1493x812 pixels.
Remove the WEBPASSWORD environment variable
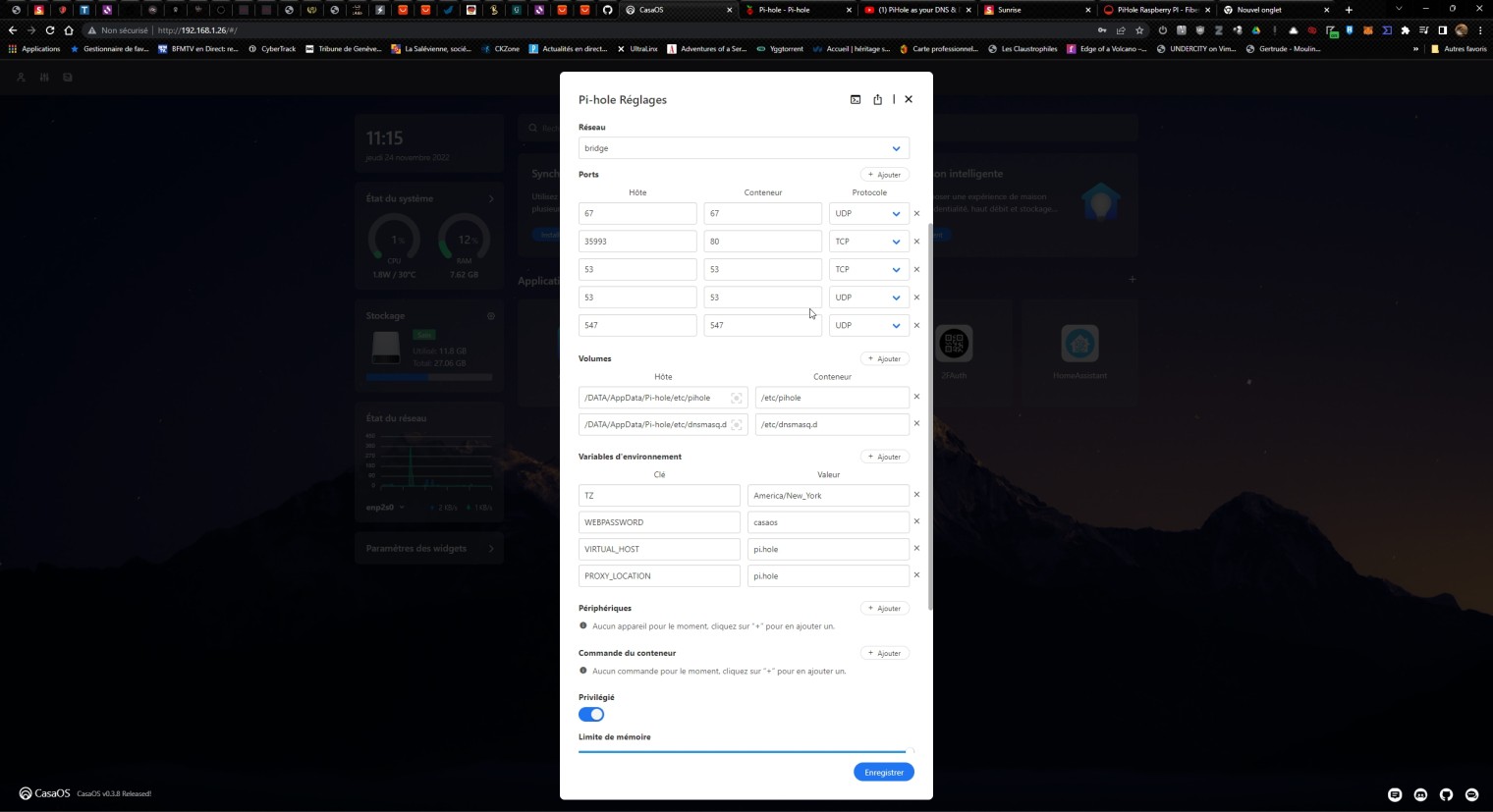(x=916, y=521)
